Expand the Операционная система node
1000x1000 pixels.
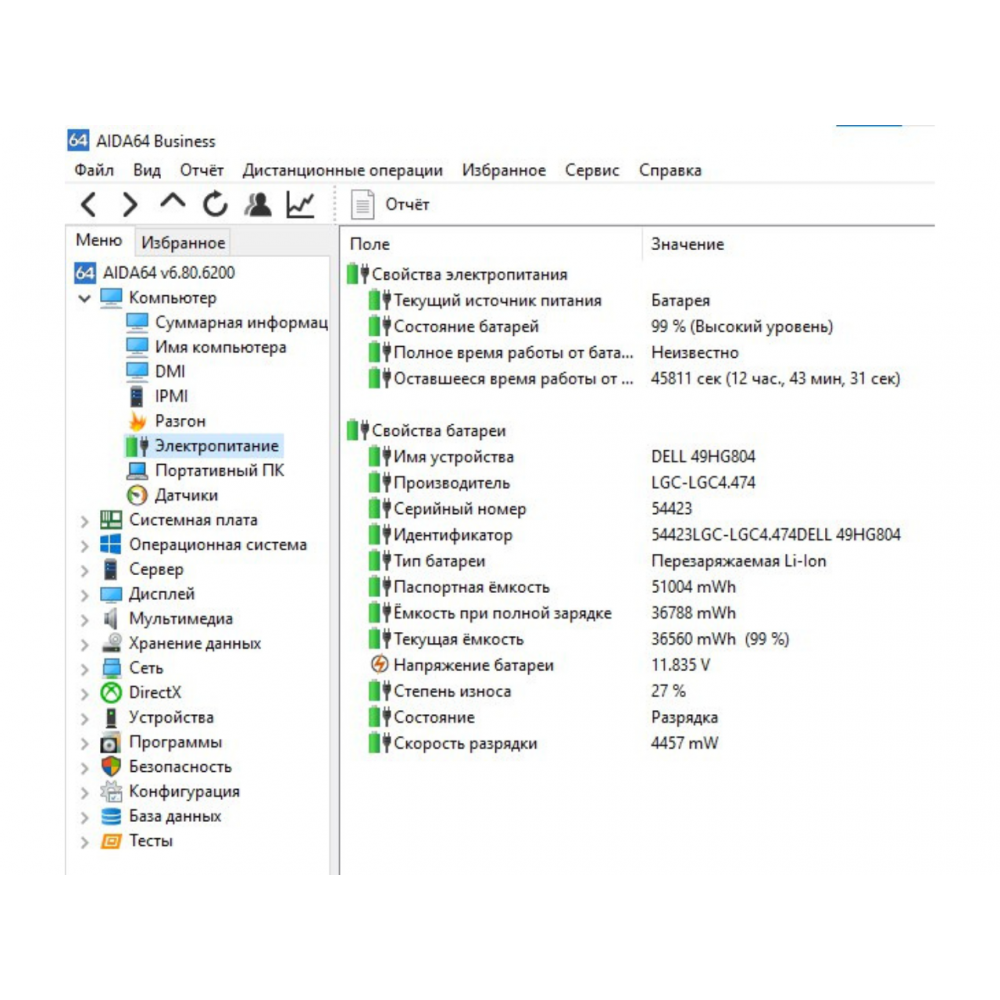point(85,546)
